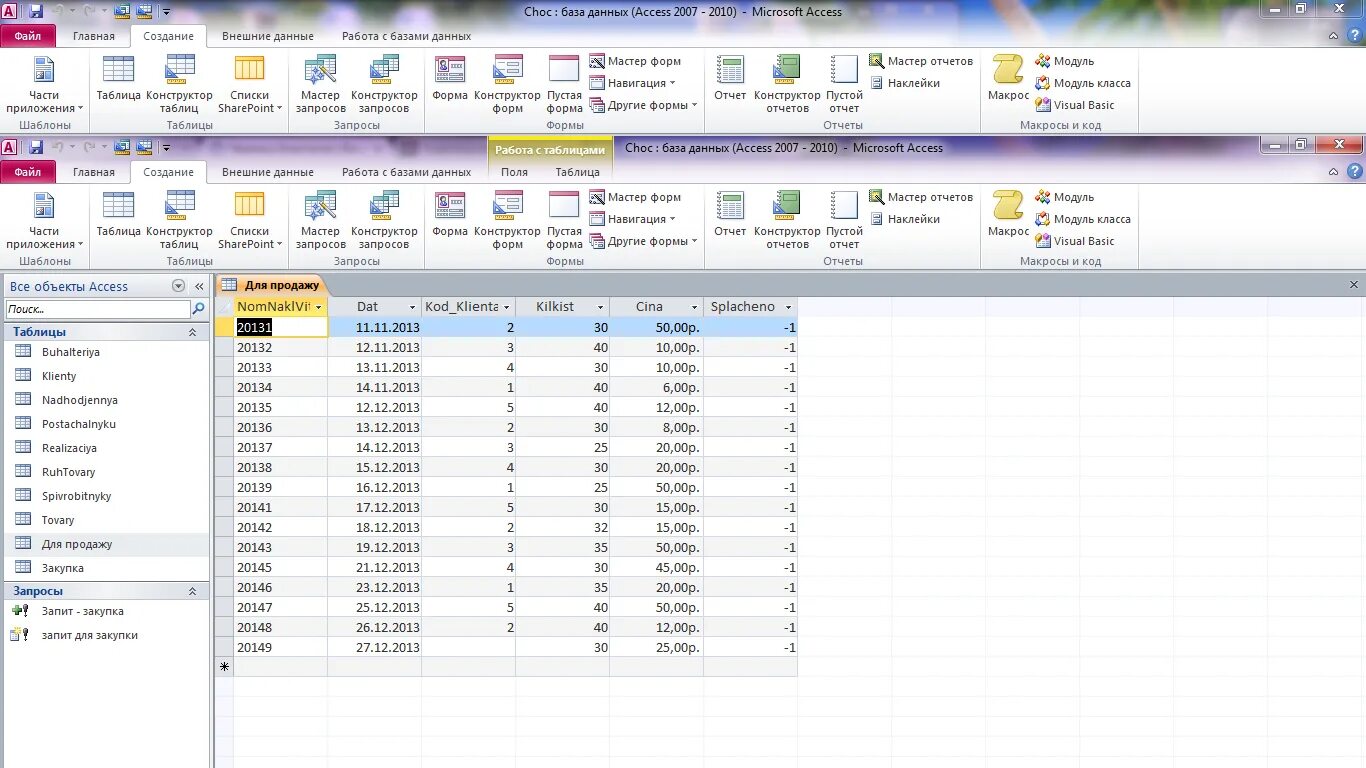Select cell 20135 in NomNaklVi column

[281, 407]
